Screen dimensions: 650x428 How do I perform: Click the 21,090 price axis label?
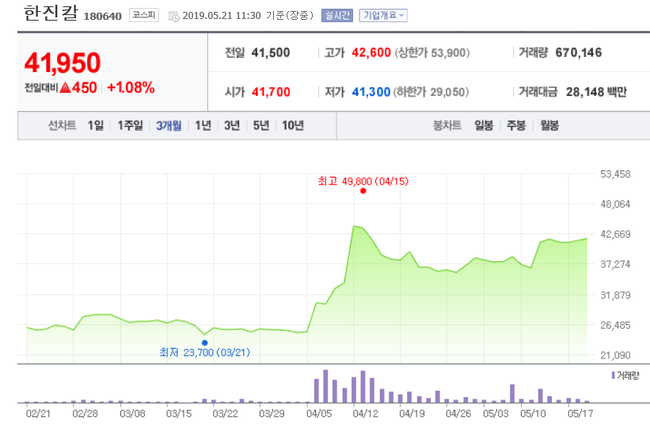point(615,355)
